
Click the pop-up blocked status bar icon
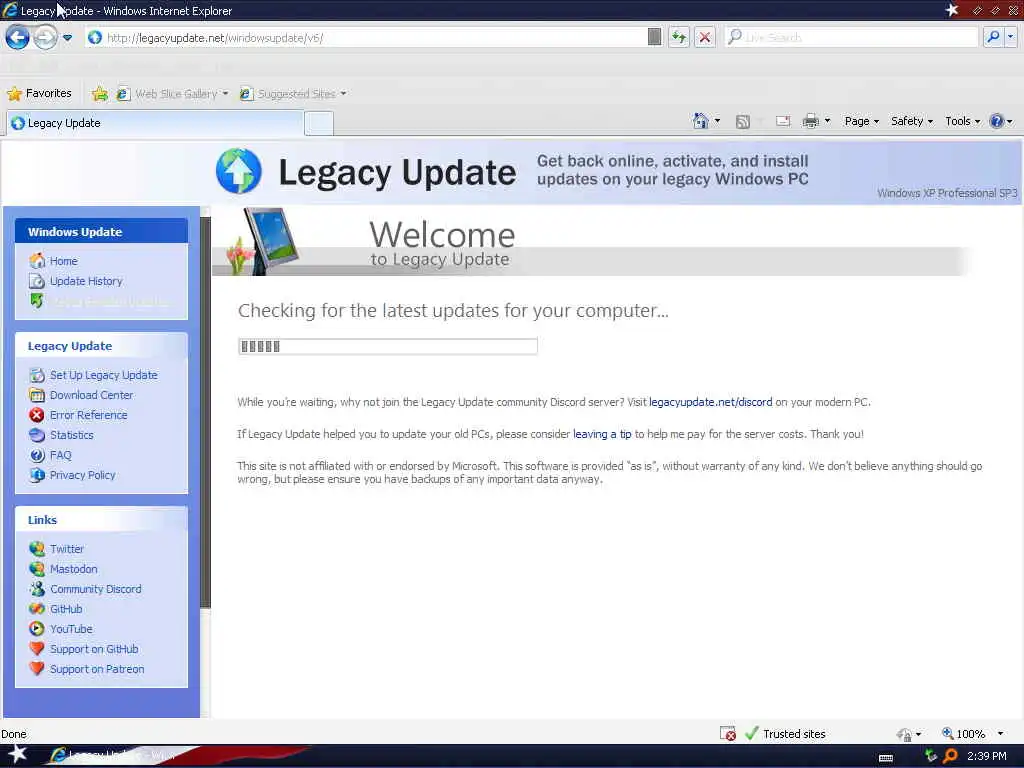[728, 733]
